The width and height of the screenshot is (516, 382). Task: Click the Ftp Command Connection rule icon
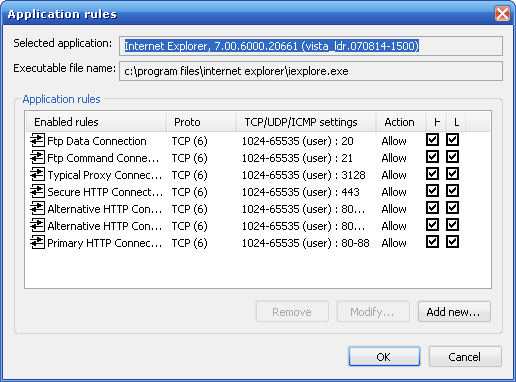pyautogui.click(x=37, y=157)
